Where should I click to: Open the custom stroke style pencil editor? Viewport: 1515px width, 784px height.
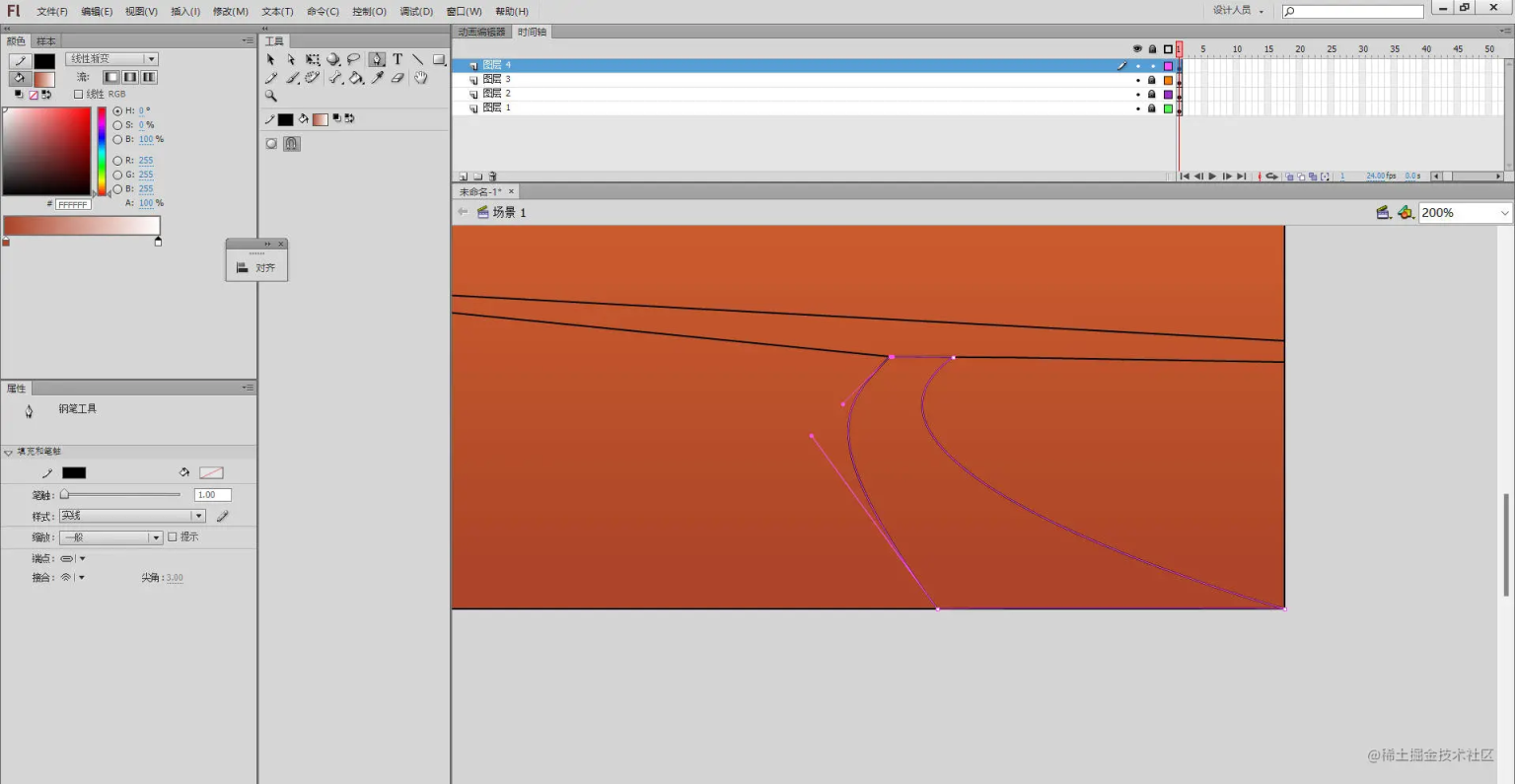(223, 516)
